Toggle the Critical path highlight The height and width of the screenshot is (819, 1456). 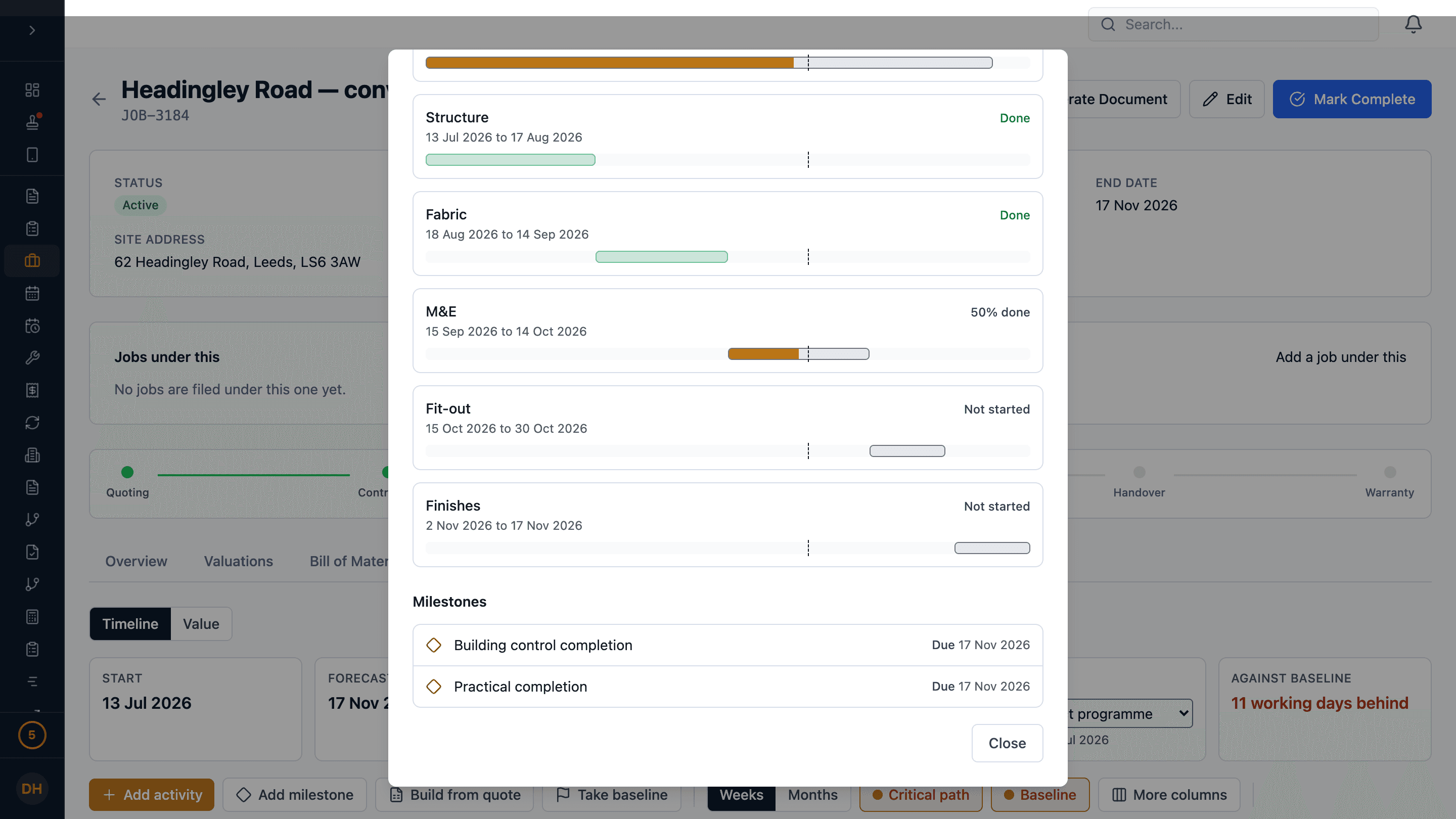pyautogui.click(x=920, y=794)
